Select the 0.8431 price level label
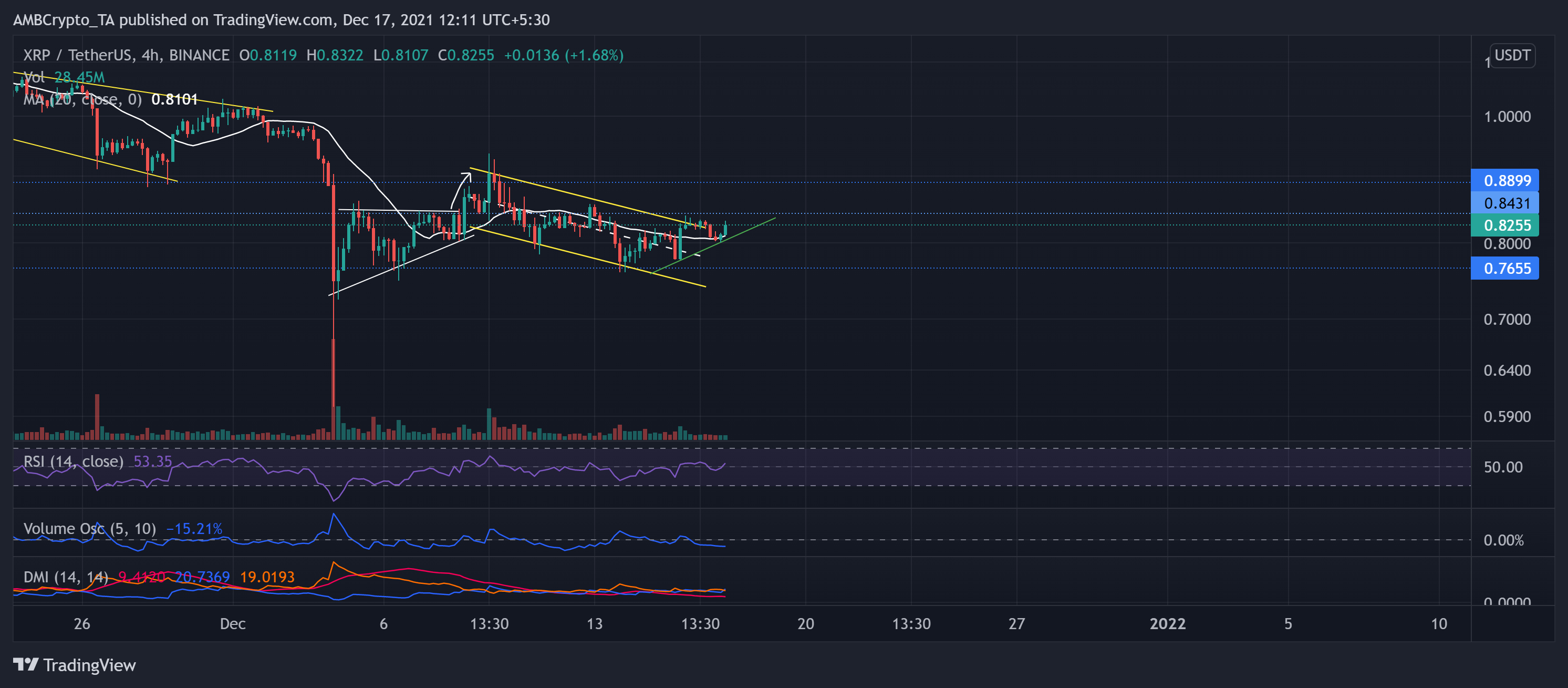The image size is (1568, 688). point(1504,203)
